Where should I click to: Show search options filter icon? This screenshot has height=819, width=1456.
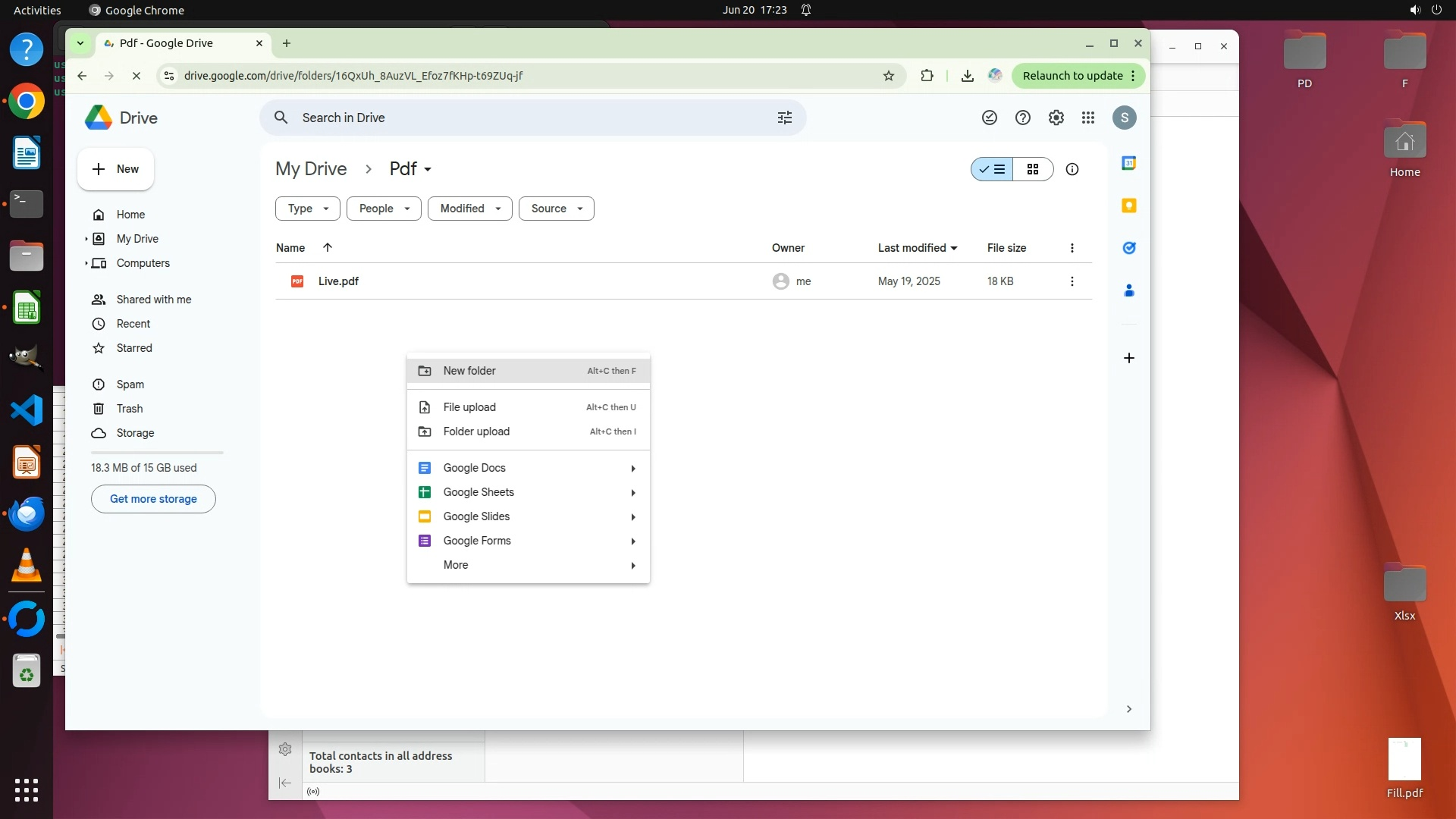point(784,118)
